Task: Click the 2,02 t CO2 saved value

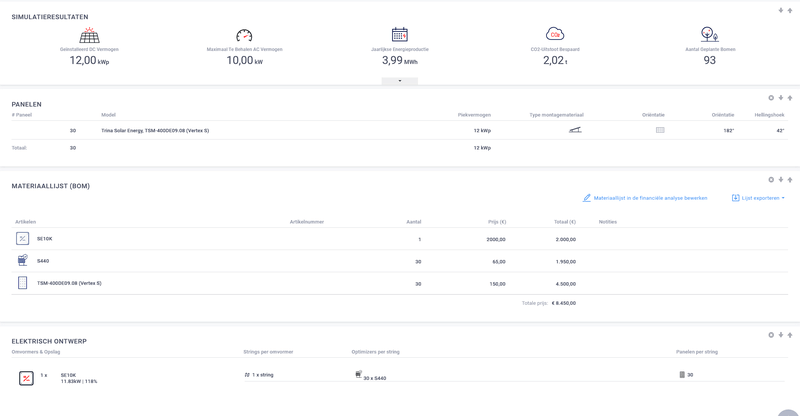Action: pos(555,60)
